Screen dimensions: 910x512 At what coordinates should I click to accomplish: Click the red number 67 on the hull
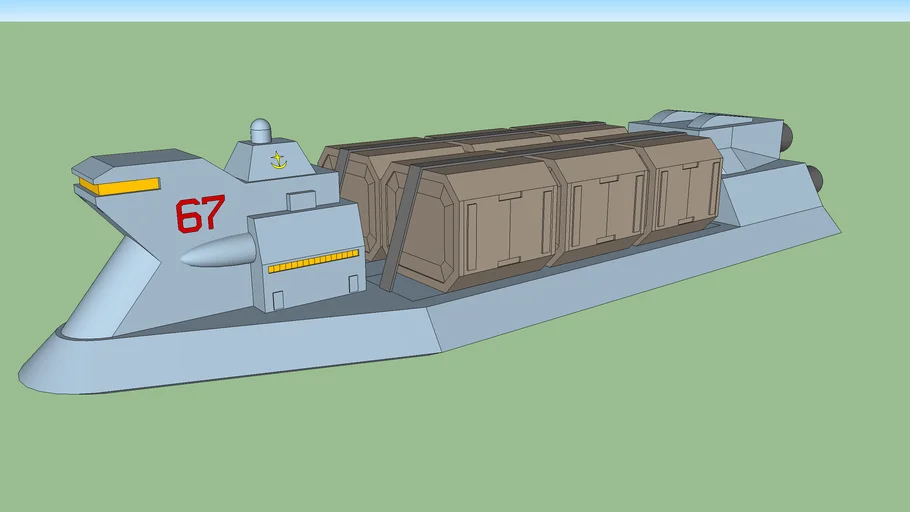point(200,214)
